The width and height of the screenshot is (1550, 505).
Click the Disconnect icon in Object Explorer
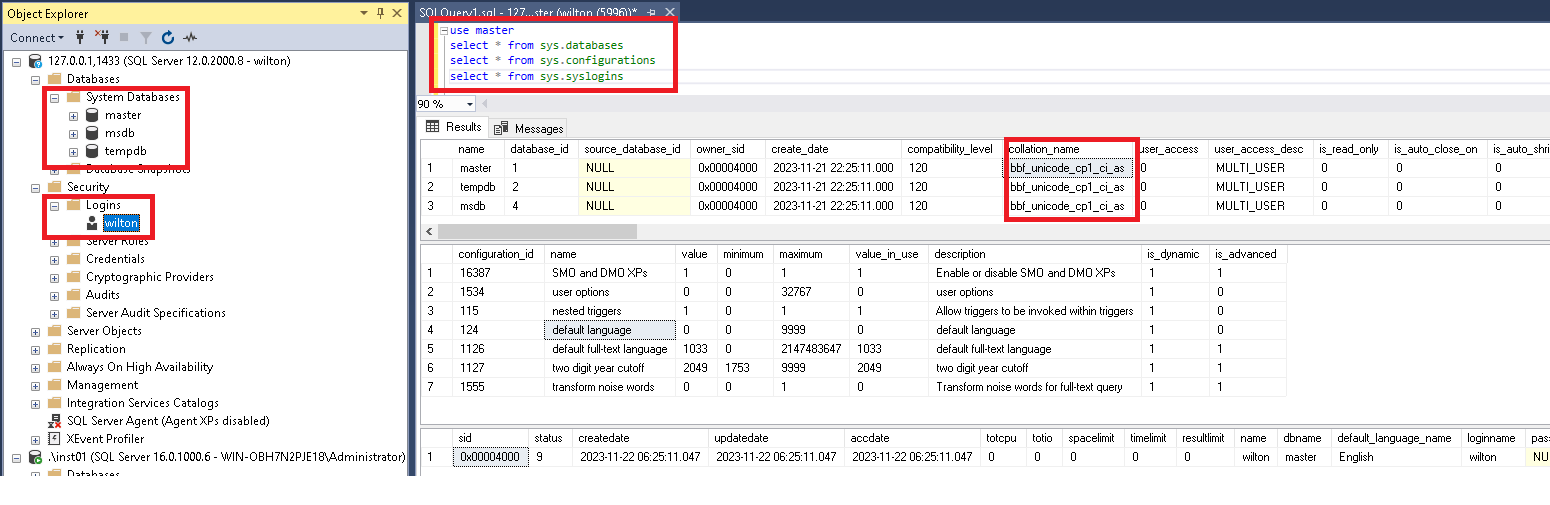[101, 38]
